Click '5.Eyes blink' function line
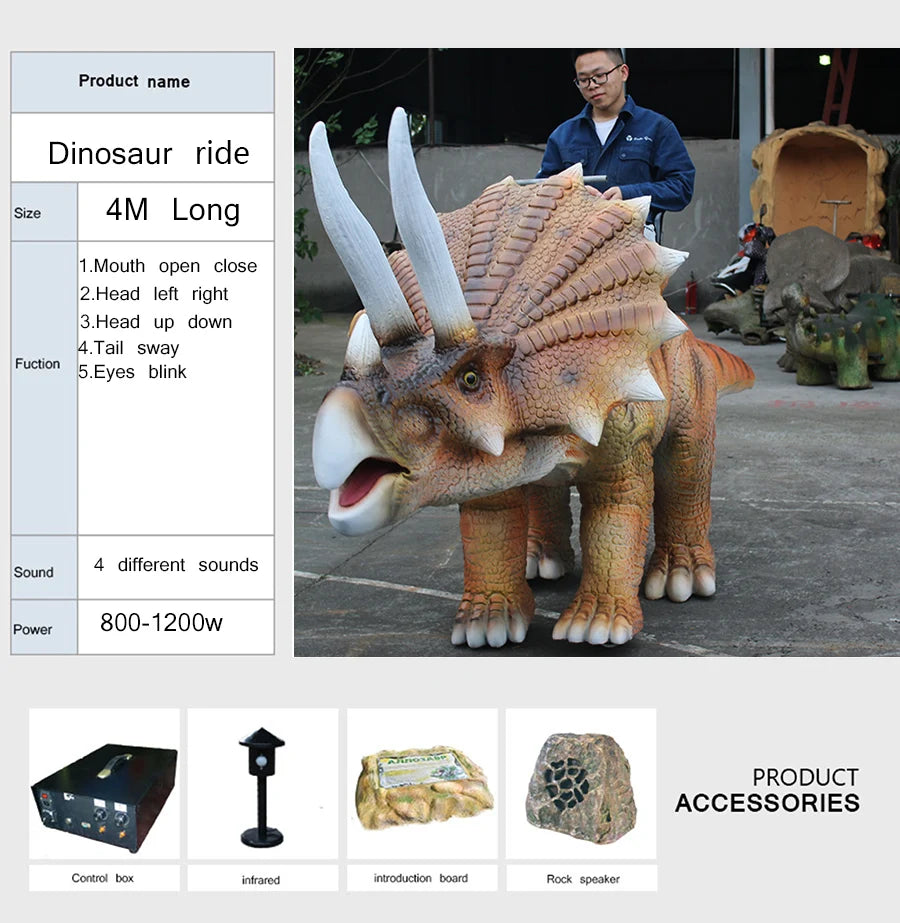Screen dimensions: 900x923 coord(132,372)
